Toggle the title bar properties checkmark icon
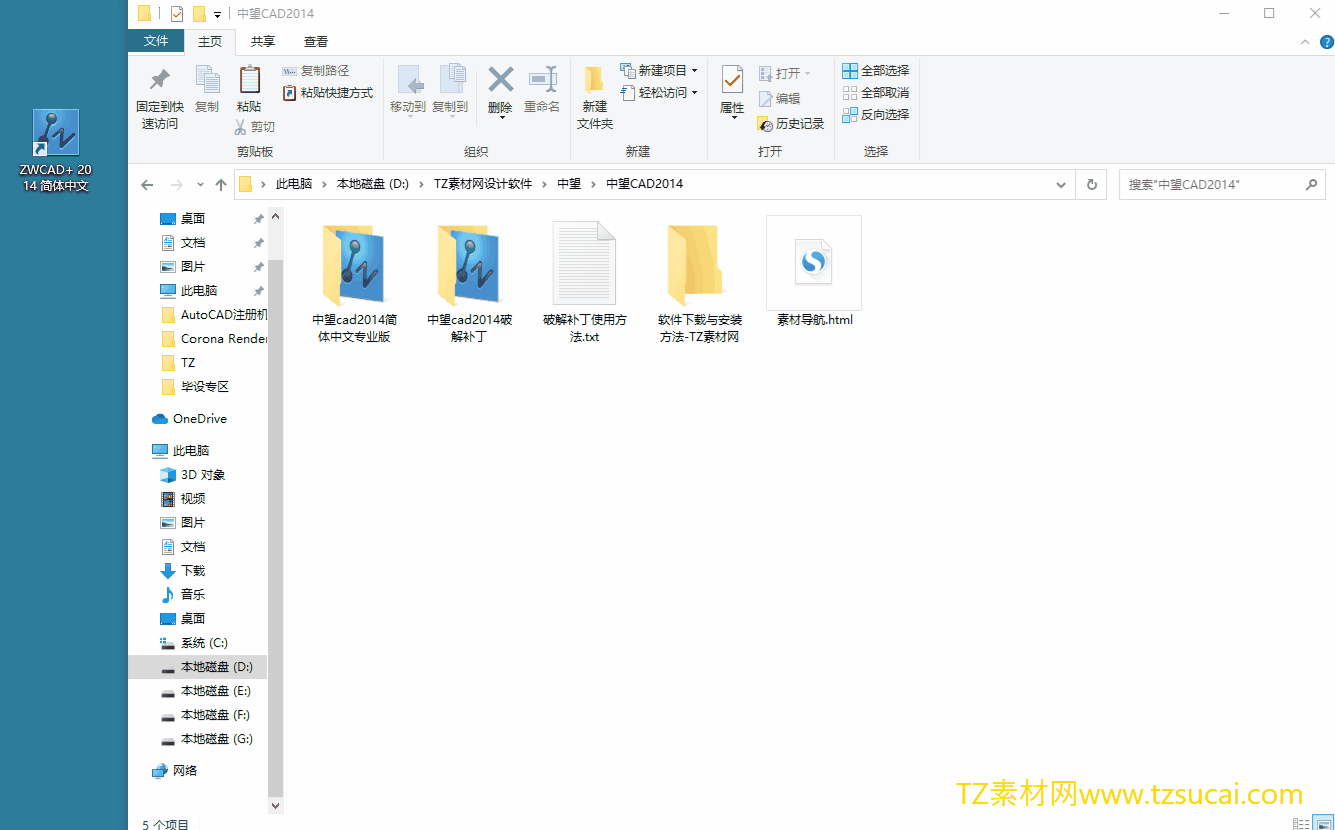 [177, 14]
